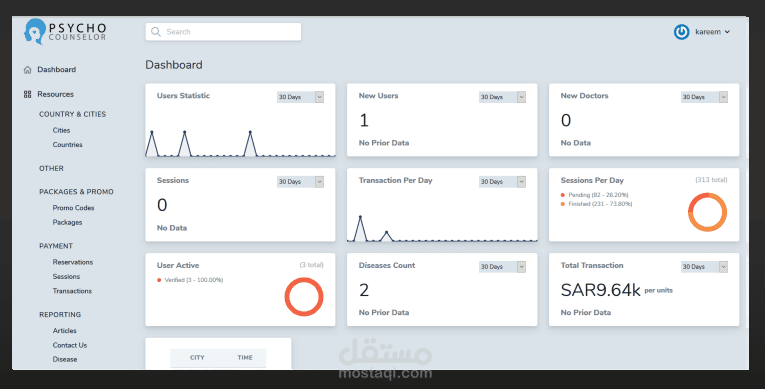Click the Dashboard home icon
This screenshot has width=772, height=389.
coord(28,70)
